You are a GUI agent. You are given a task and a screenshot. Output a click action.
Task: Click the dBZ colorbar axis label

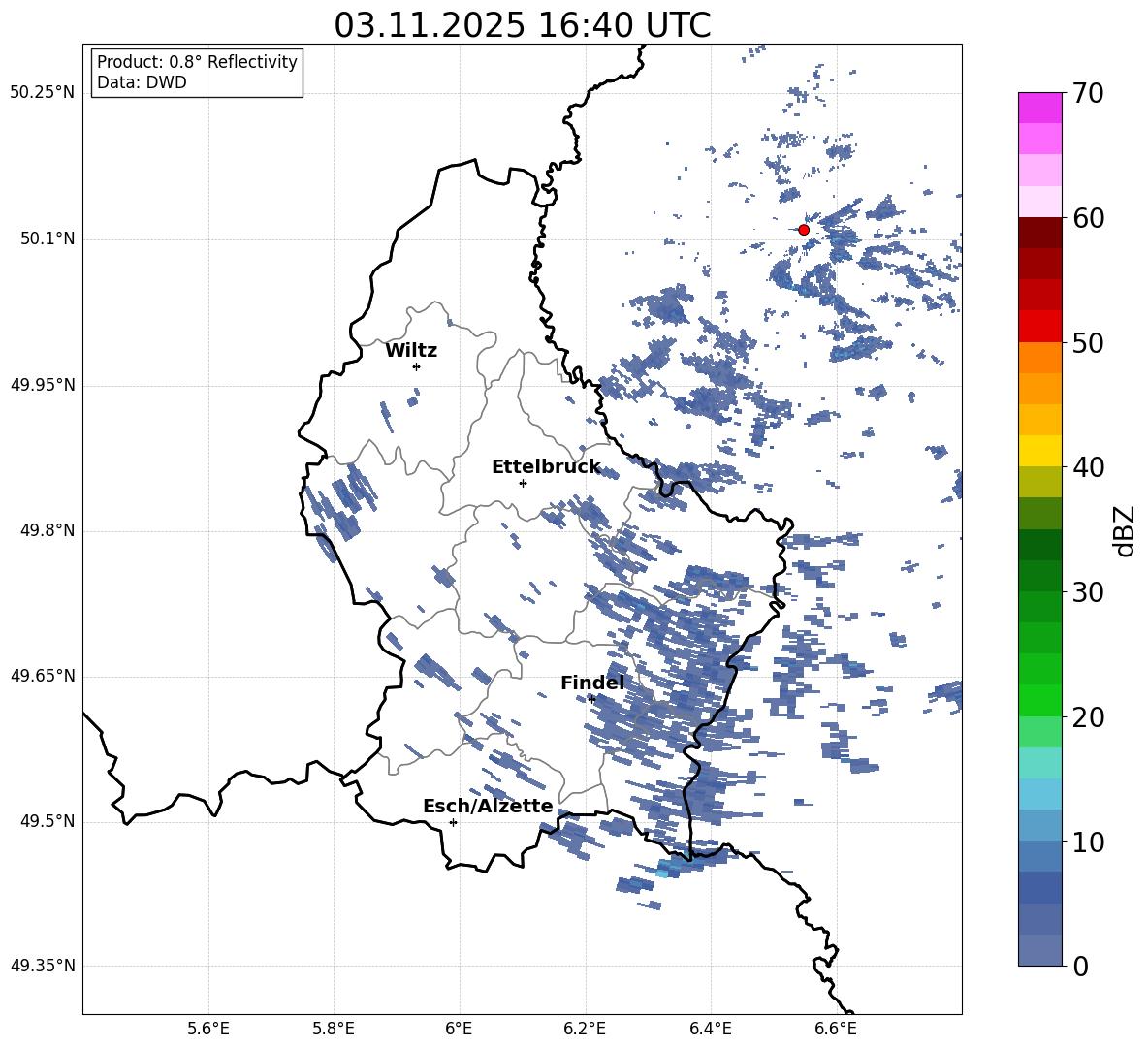pos(1123,530)
